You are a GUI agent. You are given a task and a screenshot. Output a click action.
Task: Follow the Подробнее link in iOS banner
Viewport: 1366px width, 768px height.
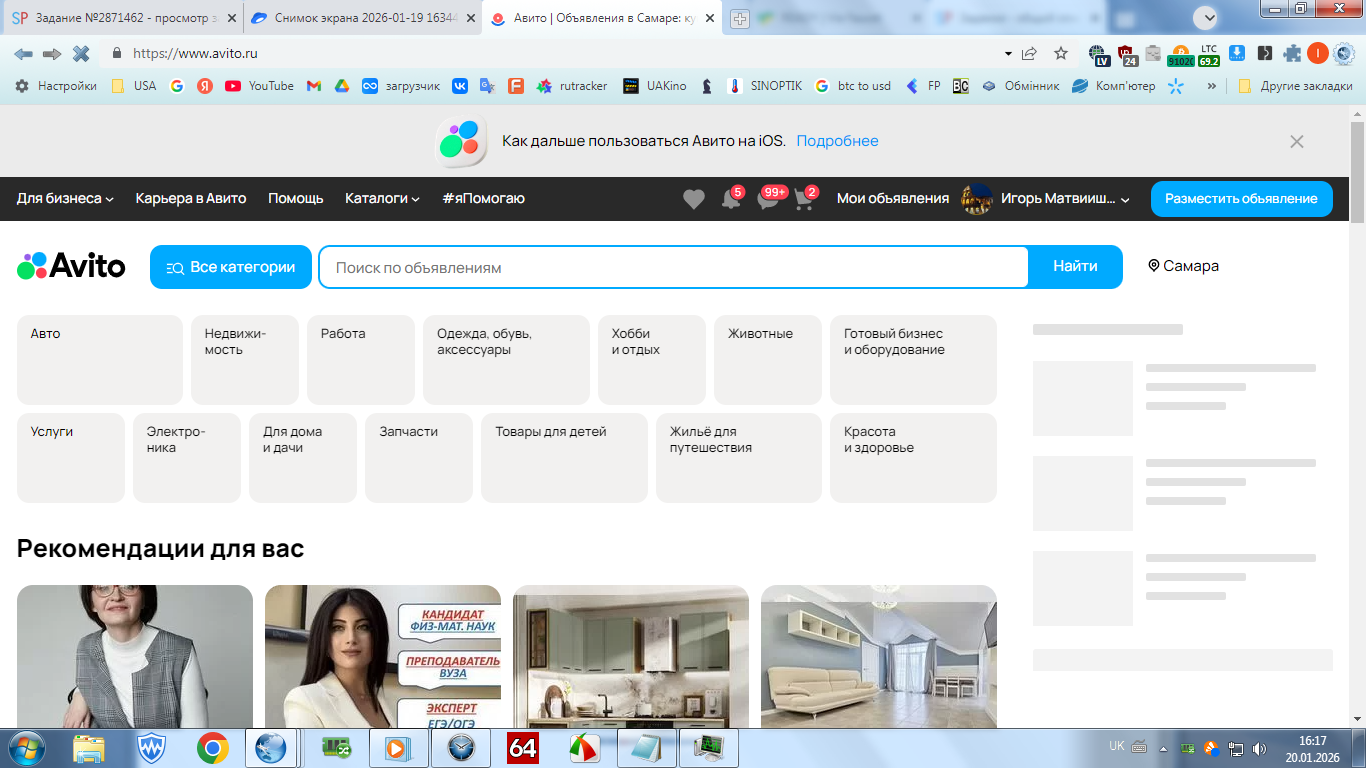click(x=837, y=141)
